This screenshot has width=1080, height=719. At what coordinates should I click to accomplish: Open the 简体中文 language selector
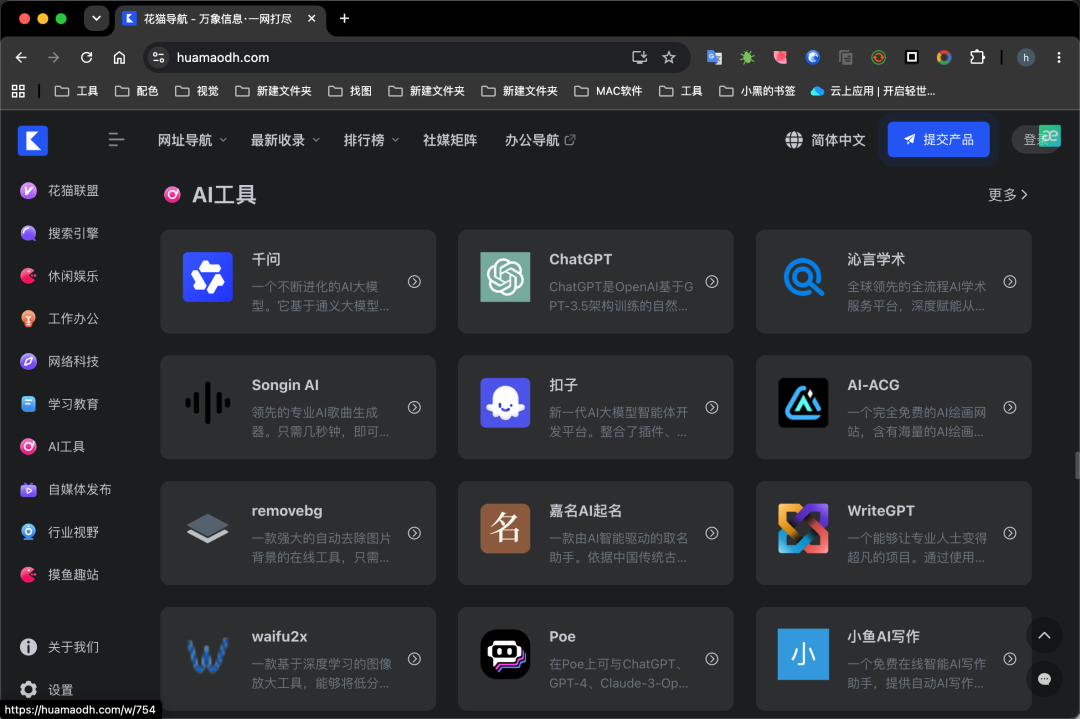click(825, 140)
